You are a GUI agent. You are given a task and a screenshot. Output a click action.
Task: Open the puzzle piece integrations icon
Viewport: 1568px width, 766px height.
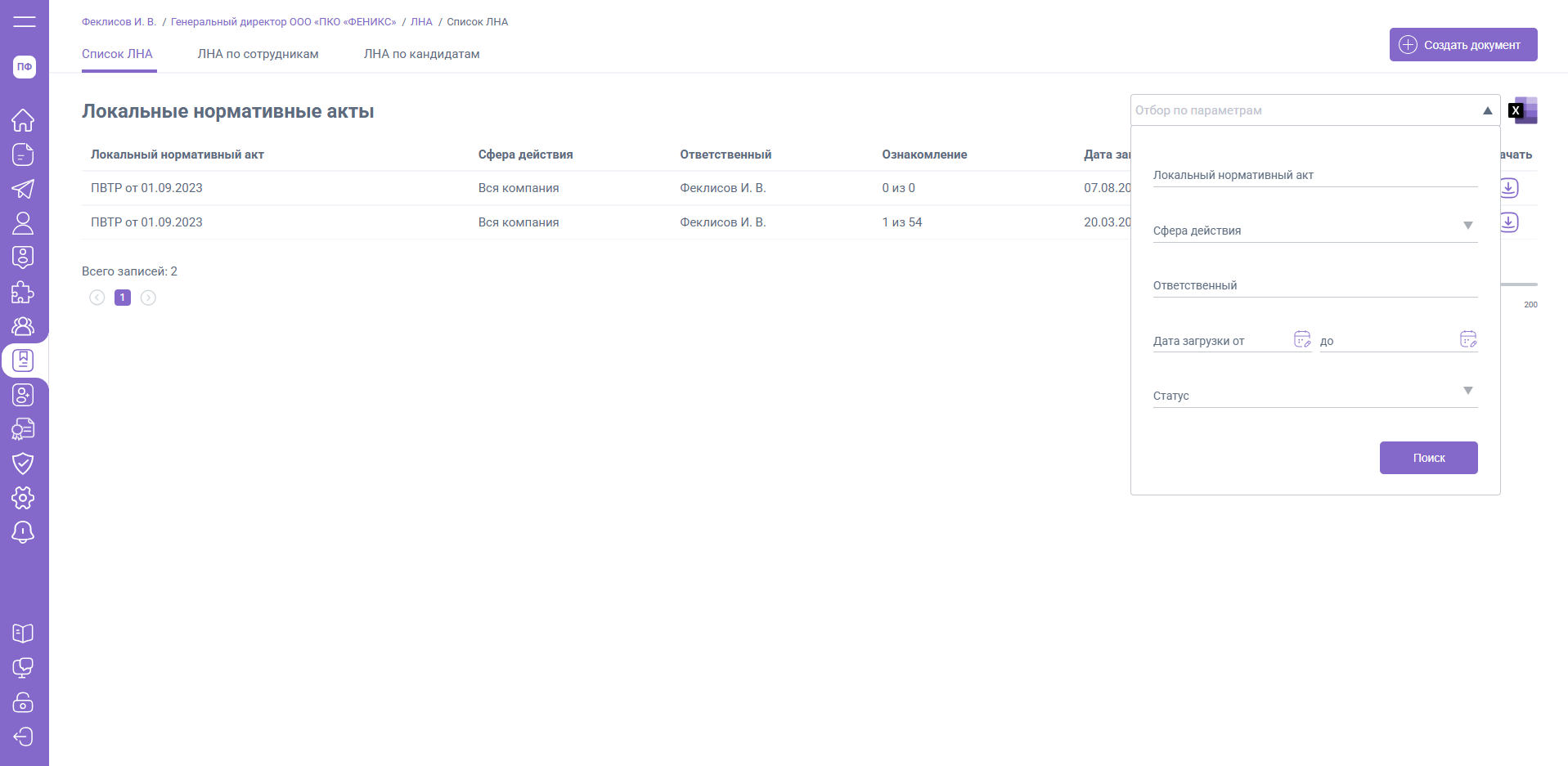pos(23,292)
